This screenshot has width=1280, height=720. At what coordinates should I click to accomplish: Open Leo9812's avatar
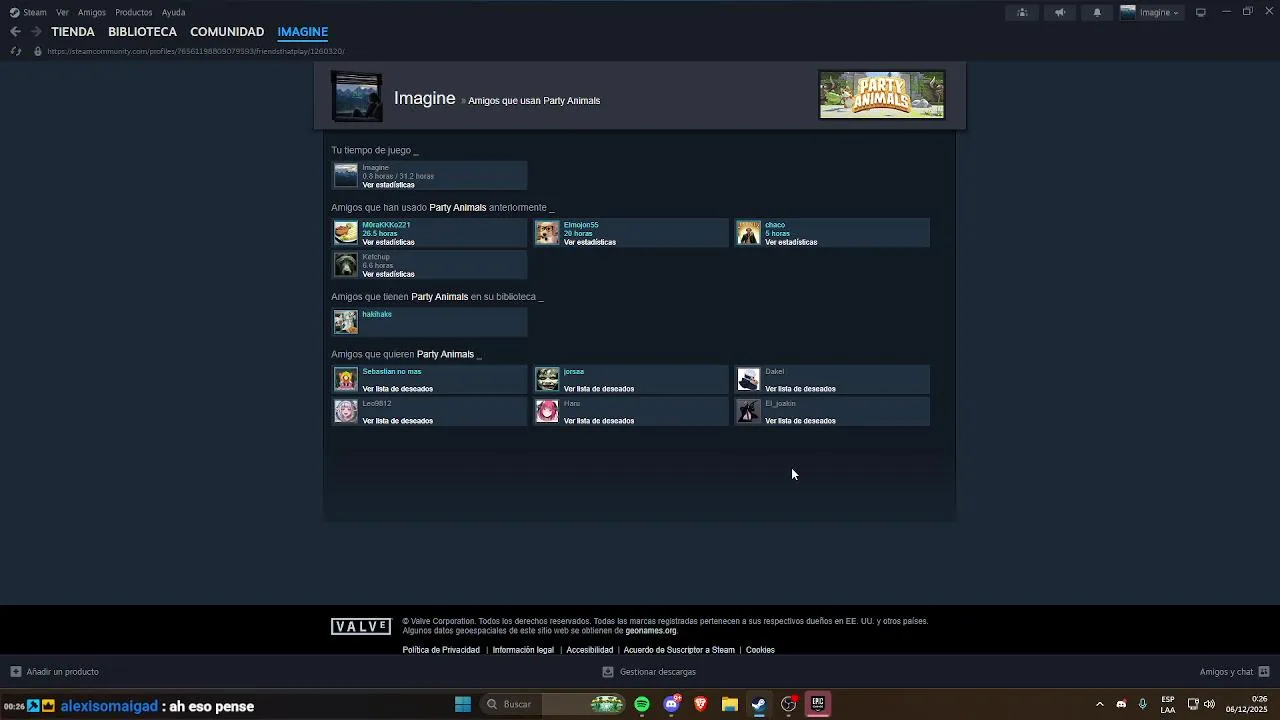345,411
